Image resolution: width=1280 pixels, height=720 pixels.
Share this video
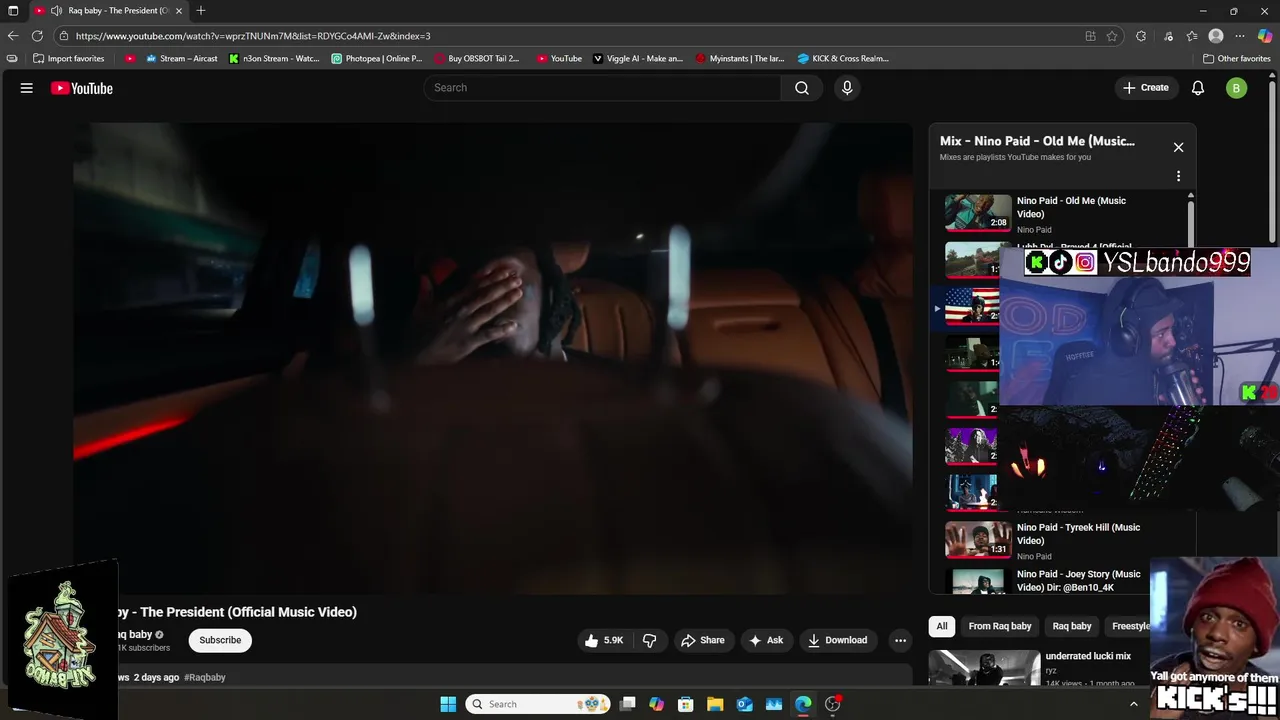coord(703,640)
